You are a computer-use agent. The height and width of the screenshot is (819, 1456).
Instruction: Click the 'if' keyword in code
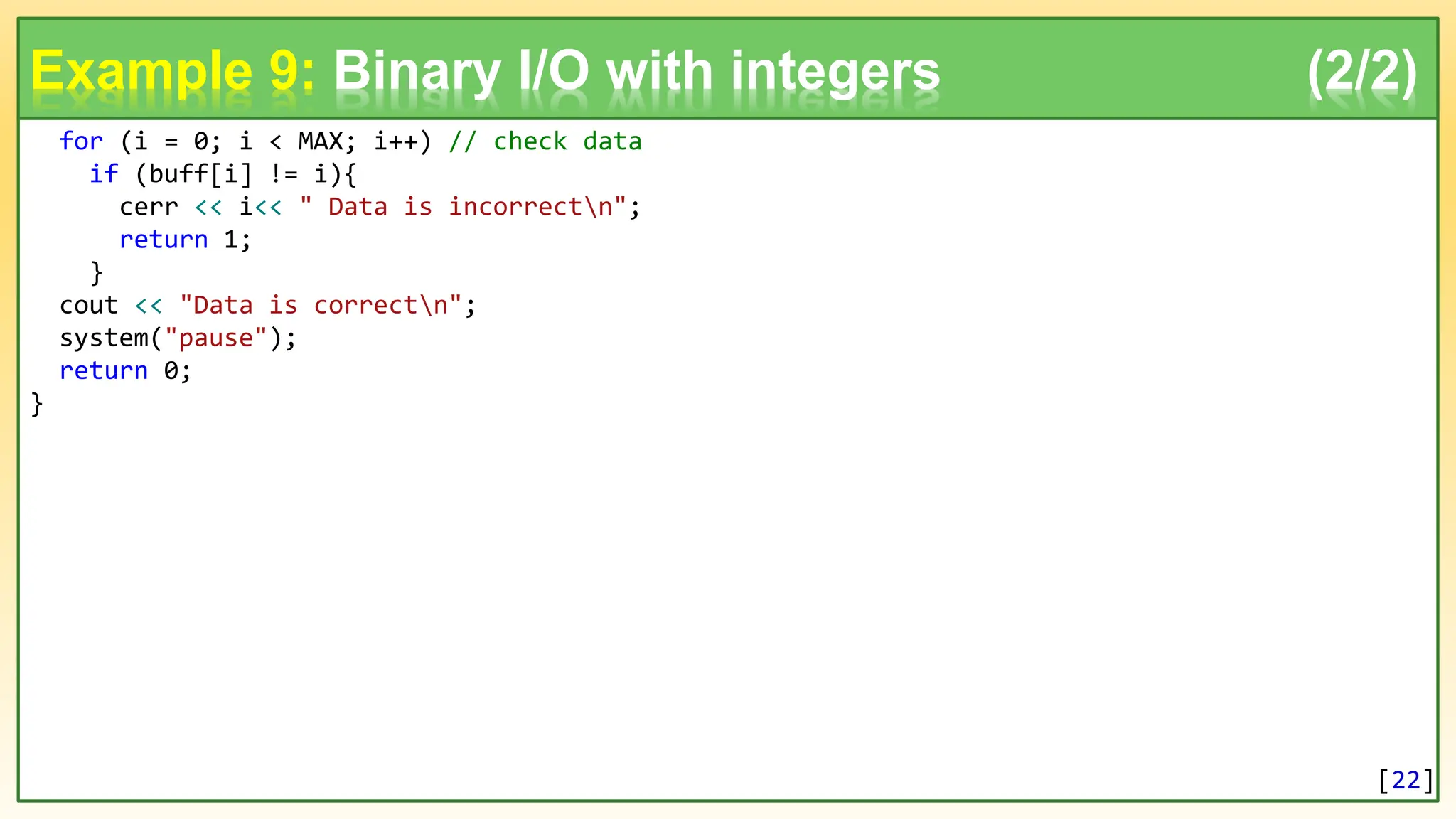[x=104, y=173]
